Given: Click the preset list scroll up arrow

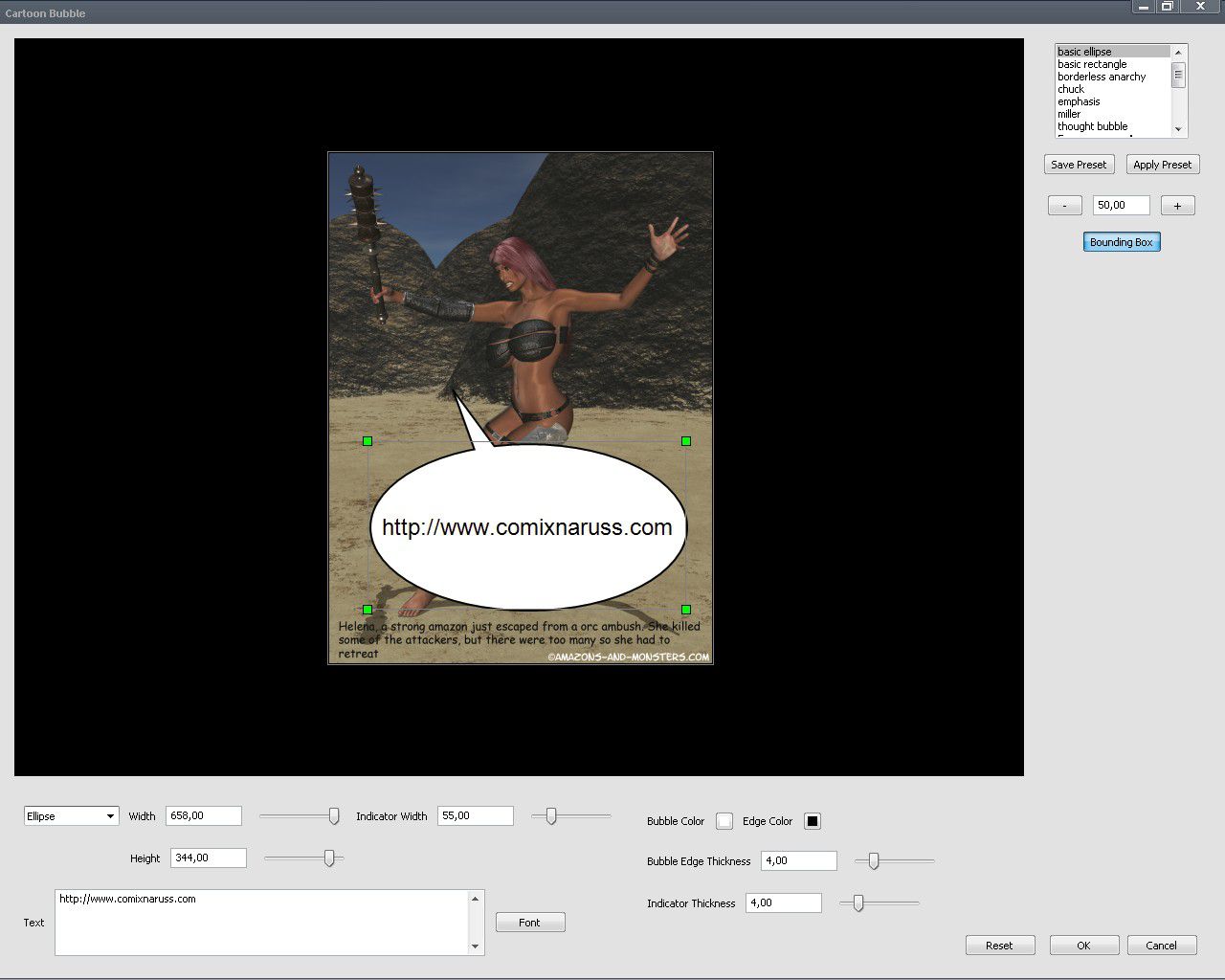Looking at the screenshot, I should (1178, 52).
